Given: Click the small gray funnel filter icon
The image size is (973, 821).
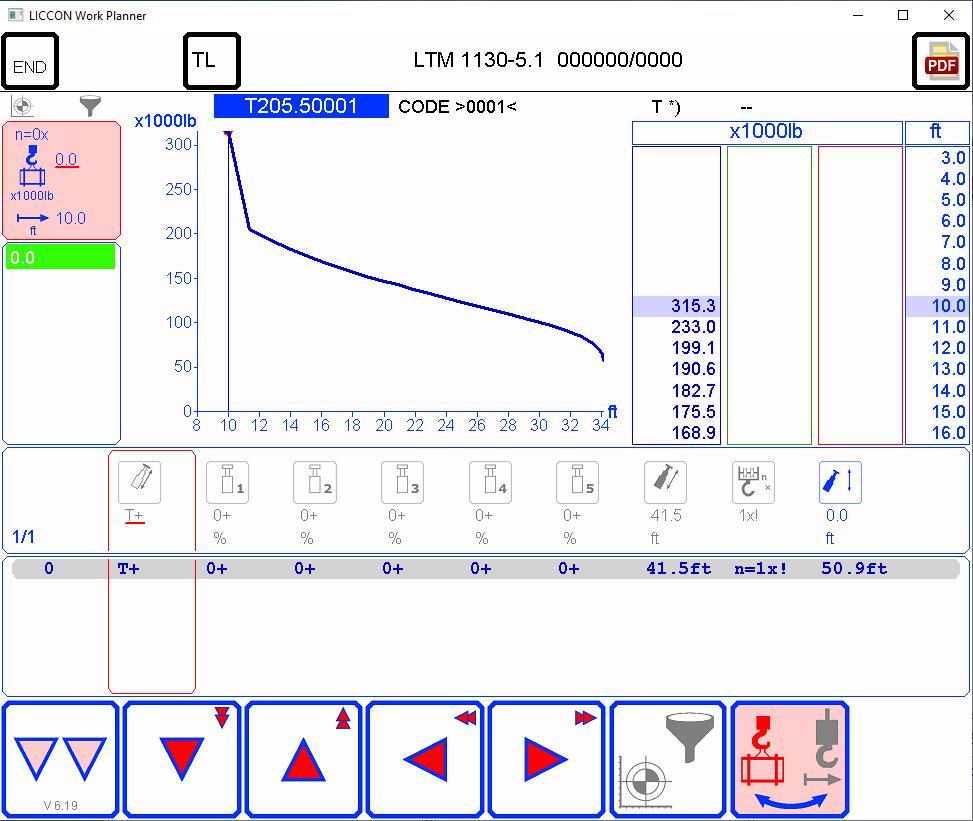Looking at the screenshot, I should [90, 105].
